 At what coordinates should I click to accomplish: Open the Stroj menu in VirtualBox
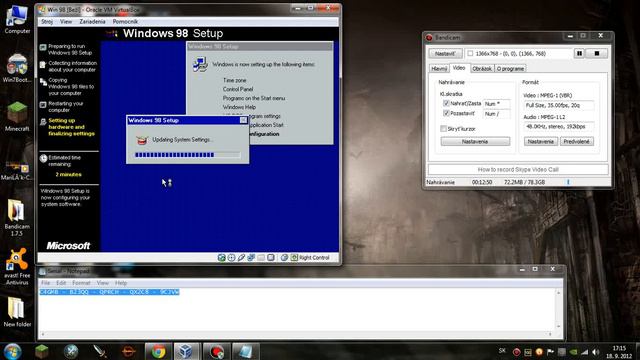47,22
